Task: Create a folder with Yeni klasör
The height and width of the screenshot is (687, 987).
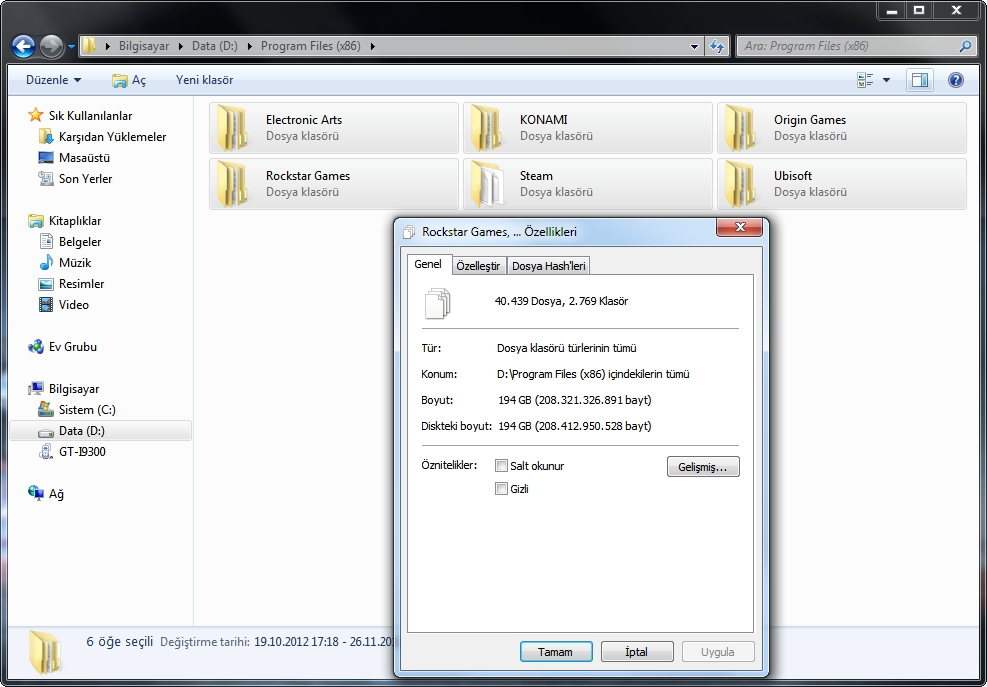Action: (x=205, y=80)
